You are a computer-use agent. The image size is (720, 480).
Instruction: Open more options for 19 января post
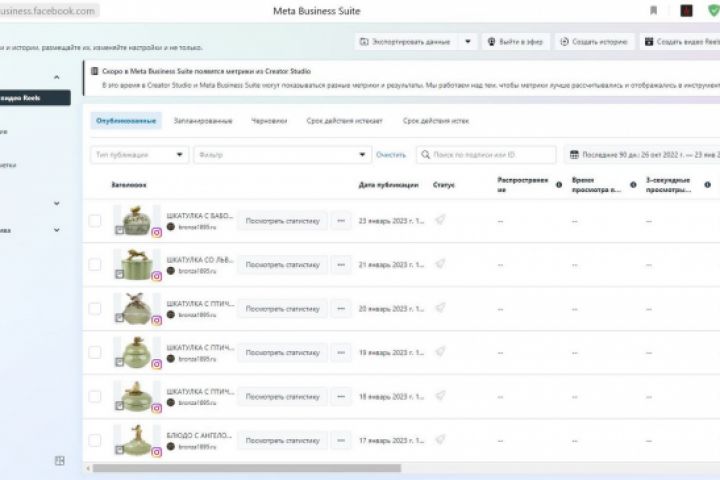coord(341,353)
